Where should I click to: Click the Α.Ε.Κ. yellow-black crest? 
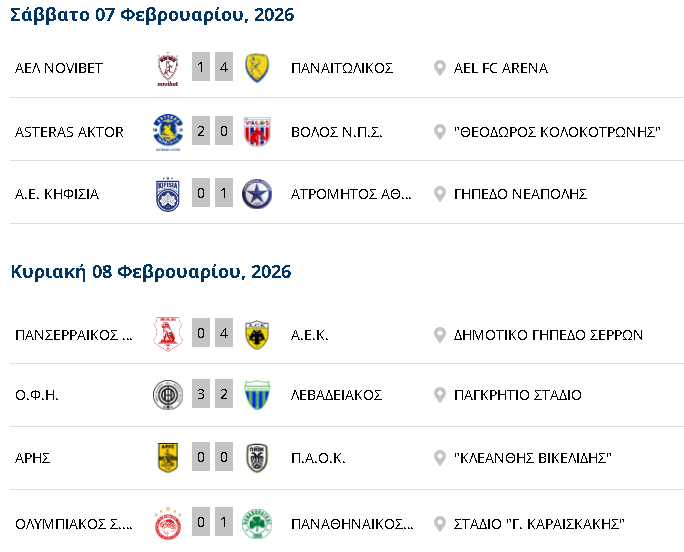258,334
